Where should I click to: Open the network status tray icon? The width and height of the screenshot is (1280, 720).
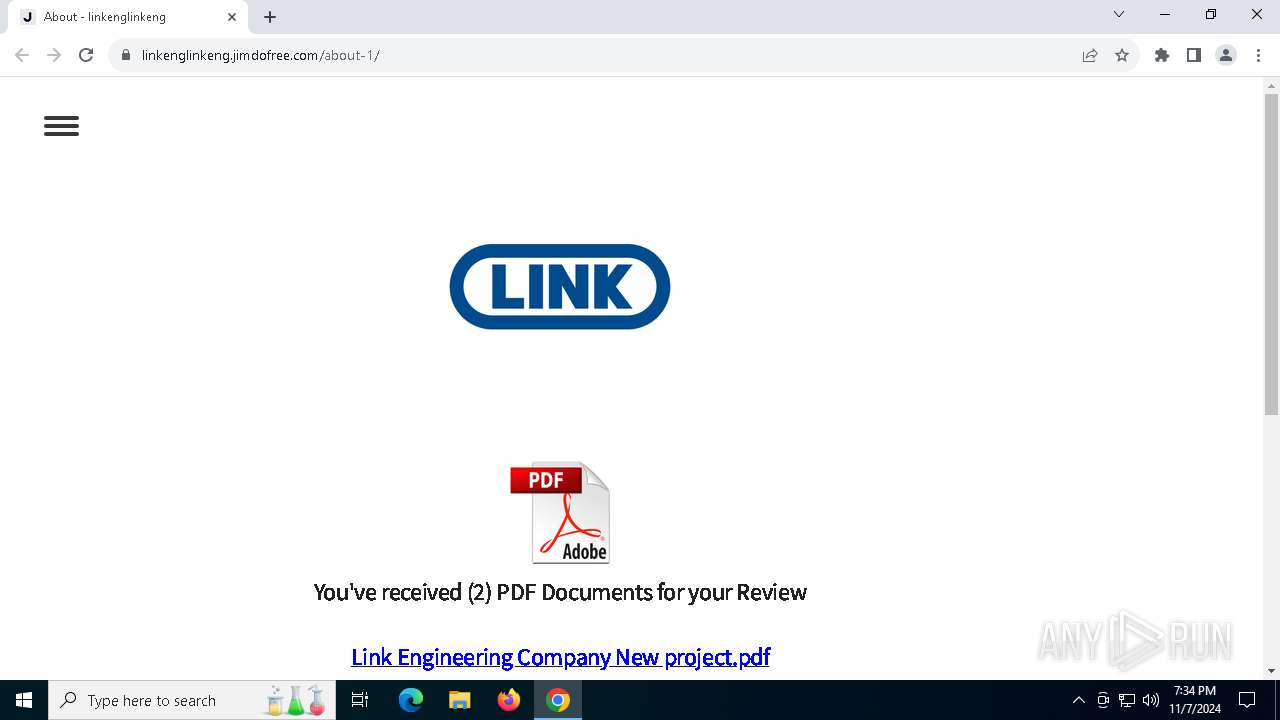1127,700
